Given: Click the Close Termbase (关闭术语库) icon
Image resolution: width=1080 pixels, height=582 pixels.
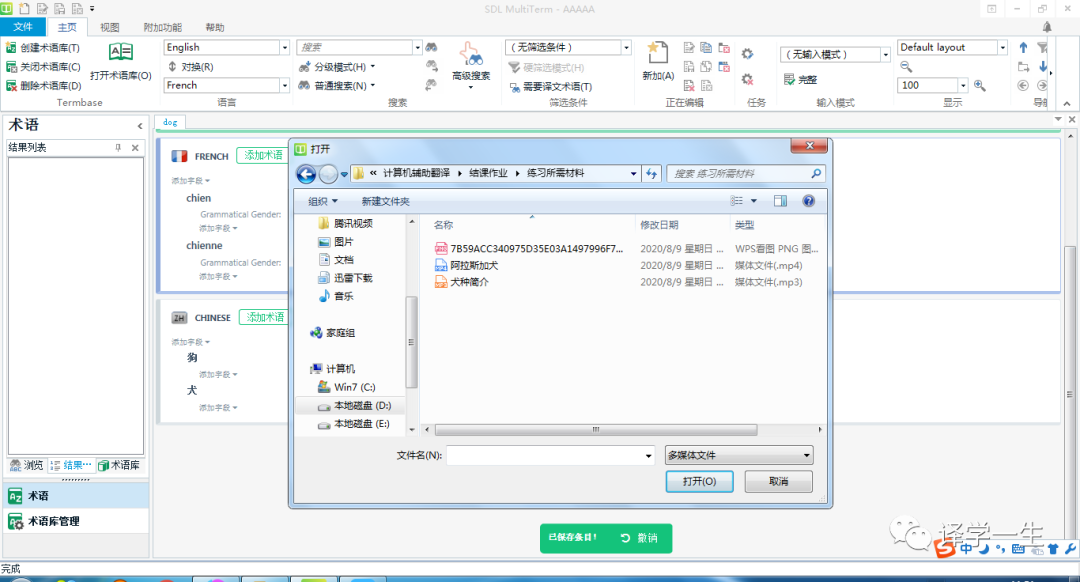Looking at the screenshot, I should click(11, 67).
